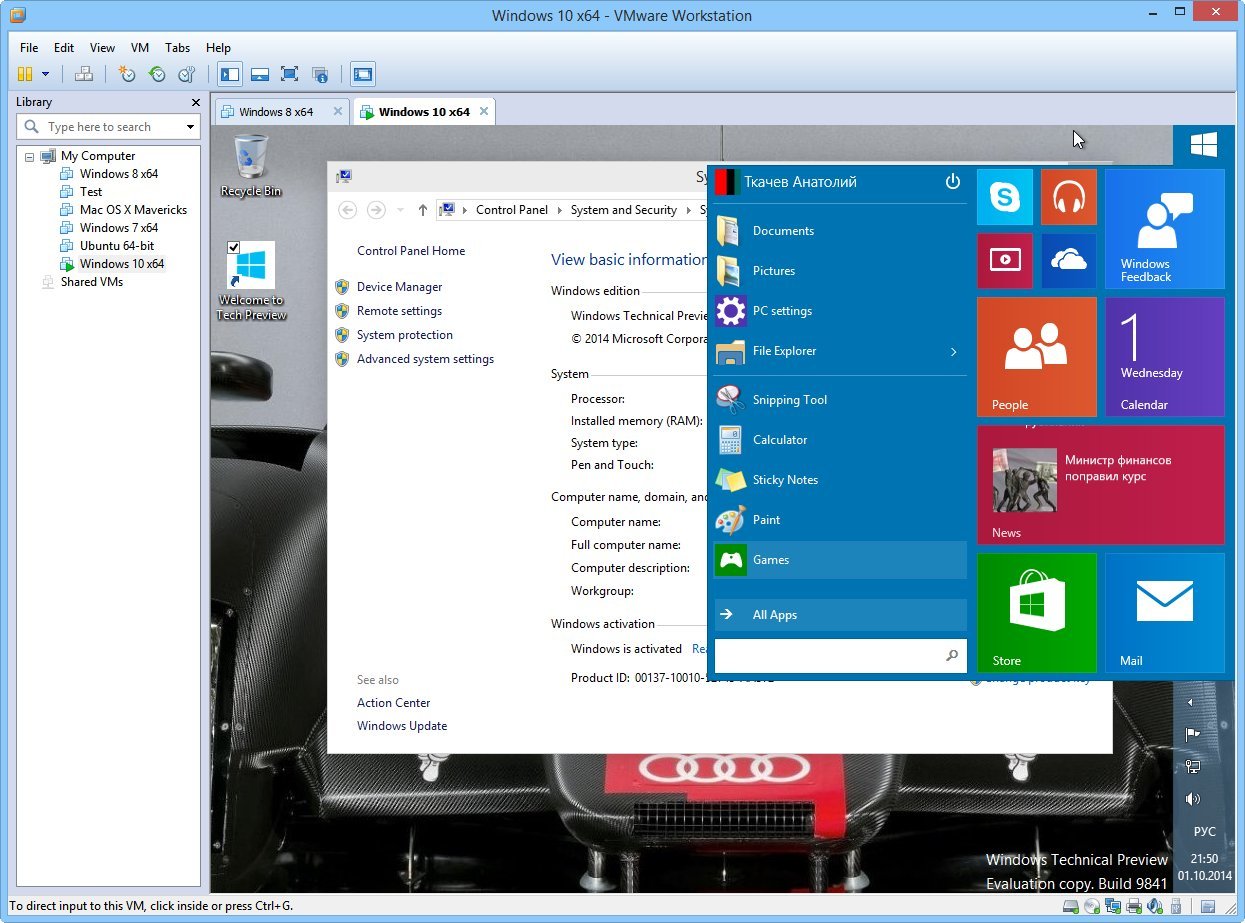Close the Library panel
1245x923 pixels.
pos(196,102)
